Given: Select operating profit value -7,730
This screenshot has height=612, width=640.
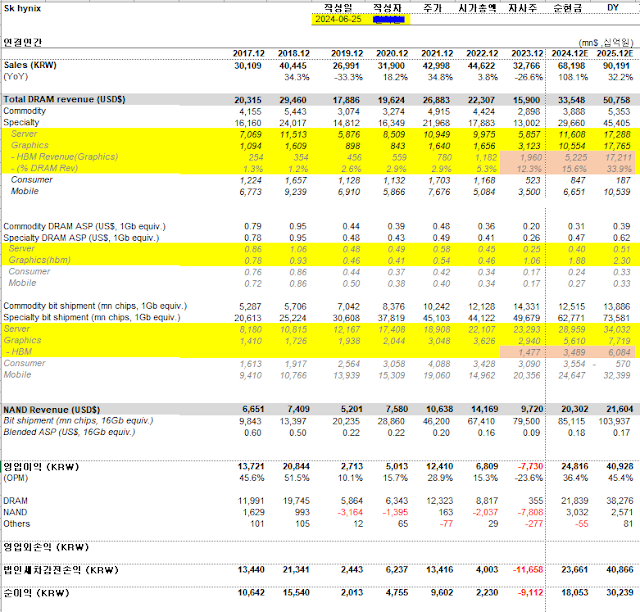Looking at the screenshot, I should [530, 466].
